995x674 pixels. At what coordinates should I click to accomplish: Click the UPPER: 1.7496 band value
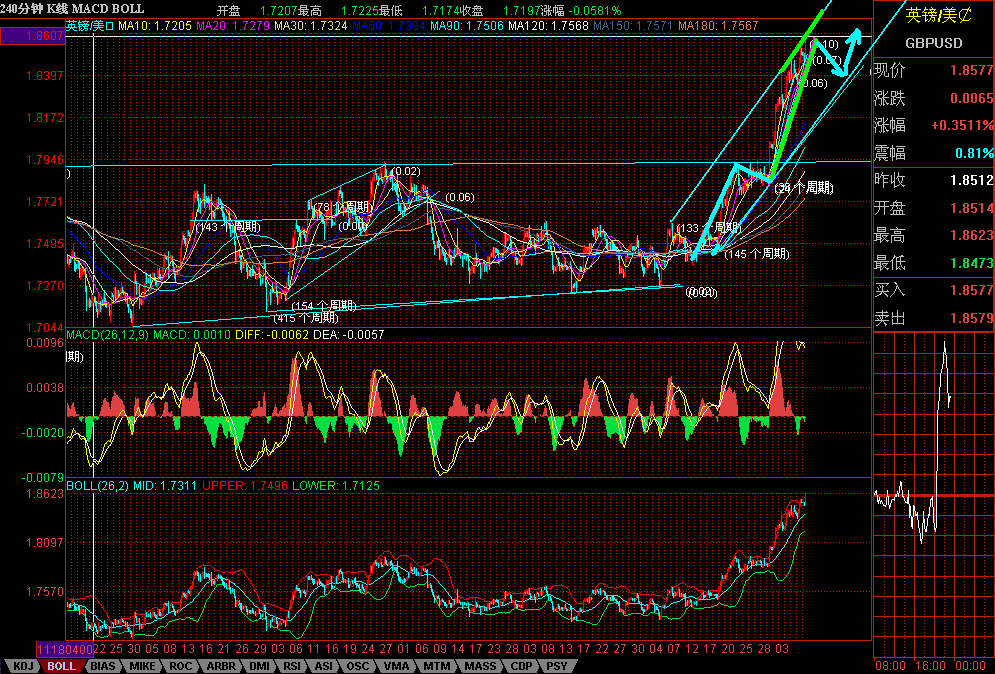245,486
